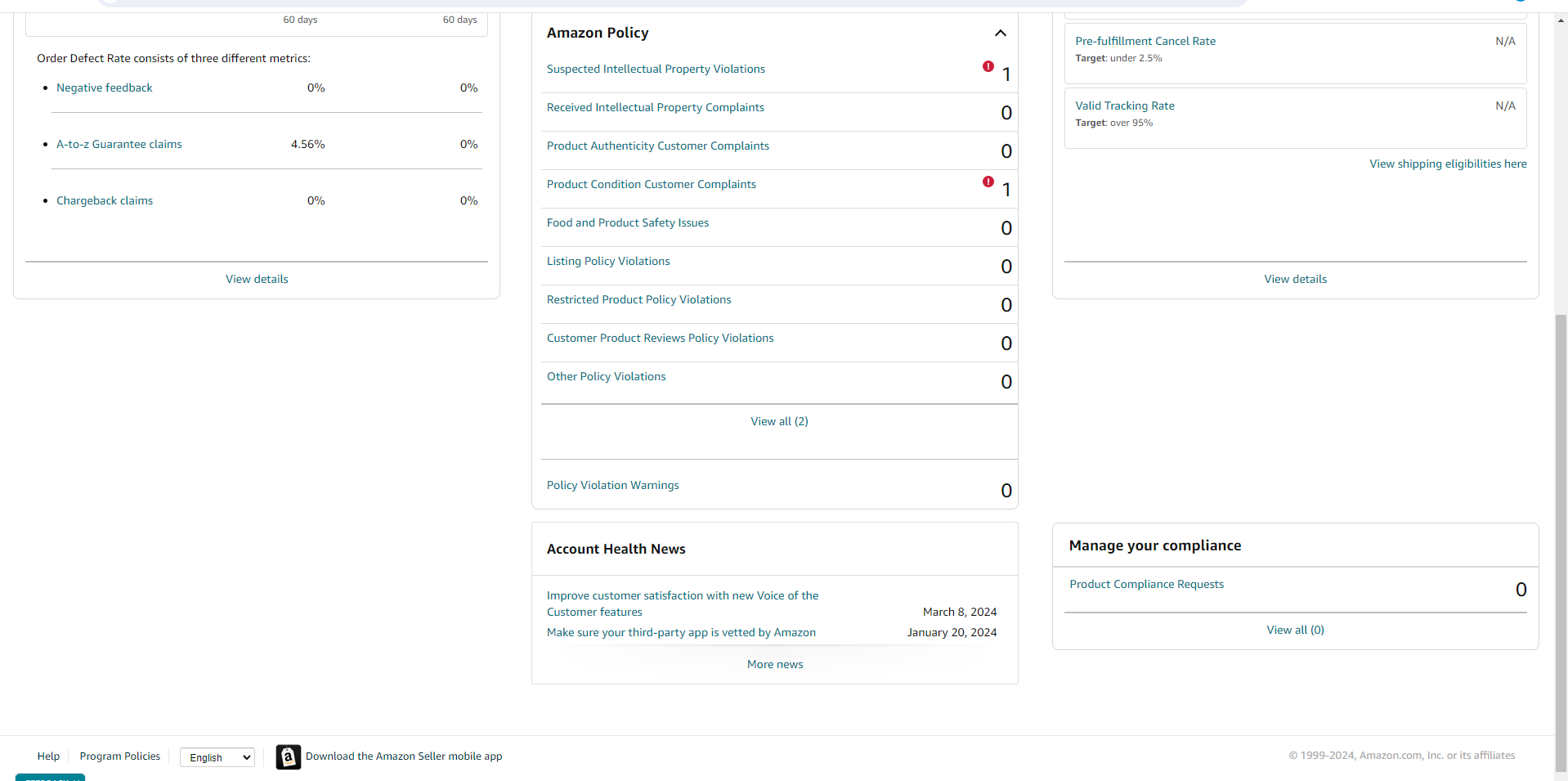Open A-to-z Guarantee claims metric
The height and width of the screenshot is (781, 1568).
click(x=119, y=144)
